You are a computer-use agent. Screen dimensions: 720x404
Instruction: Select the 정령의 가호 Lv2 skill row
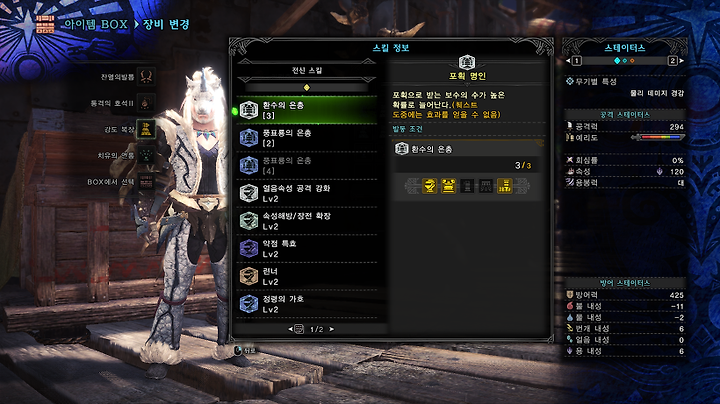click(x=307, y=304)
